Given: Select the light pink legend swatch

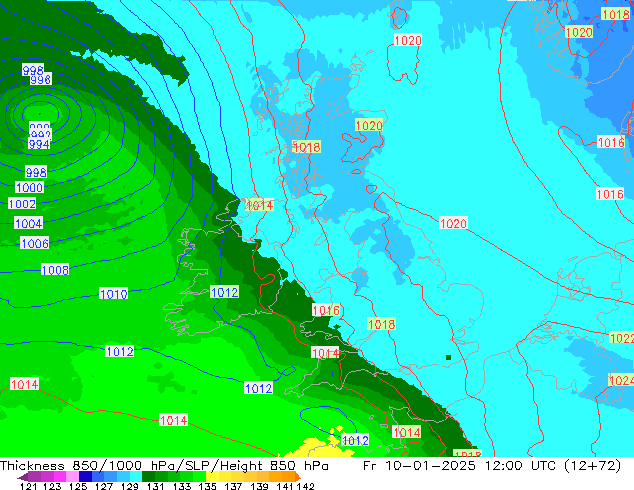Looking at the screenshot, I should (72, 477).
